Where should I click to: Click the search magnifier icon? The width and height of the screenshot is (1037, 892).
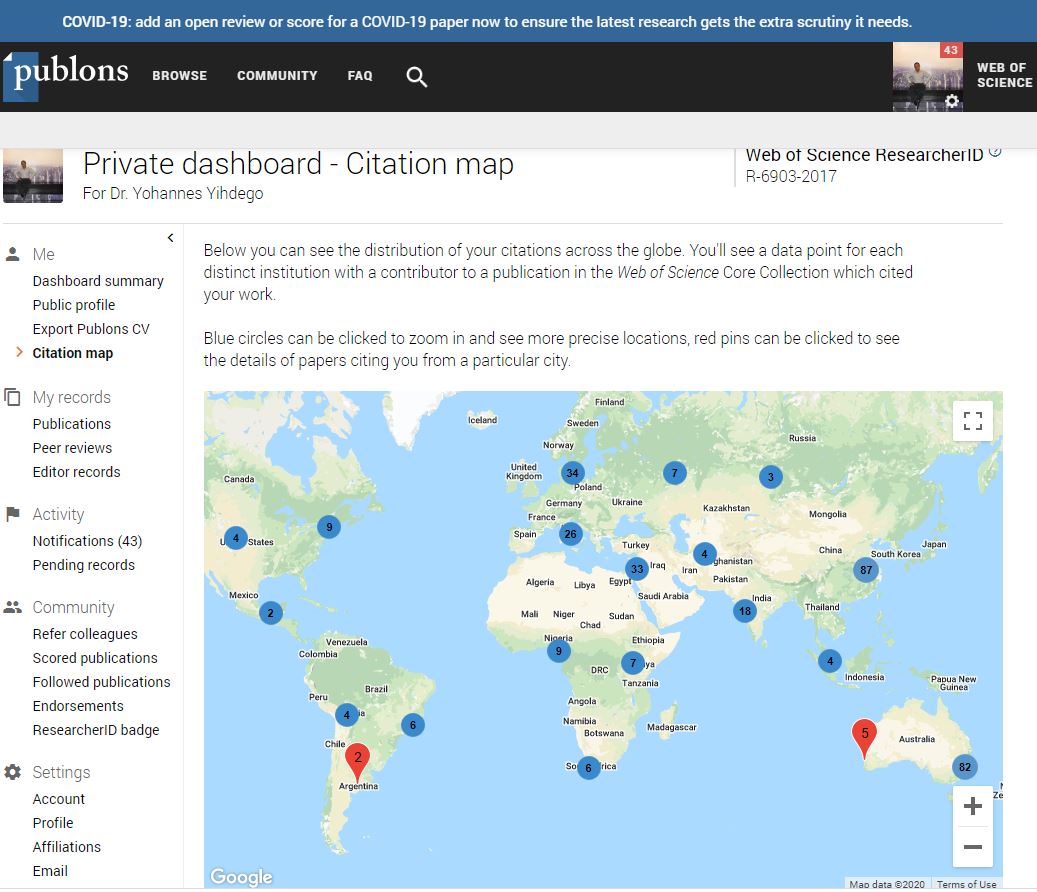[x=417, y=77]
